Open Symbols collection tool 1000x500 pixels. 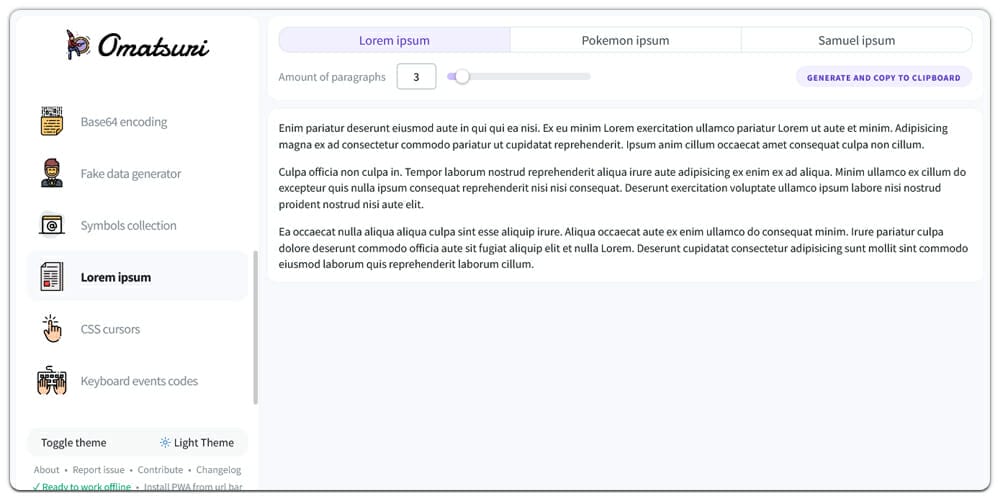(x=137, y=225)
